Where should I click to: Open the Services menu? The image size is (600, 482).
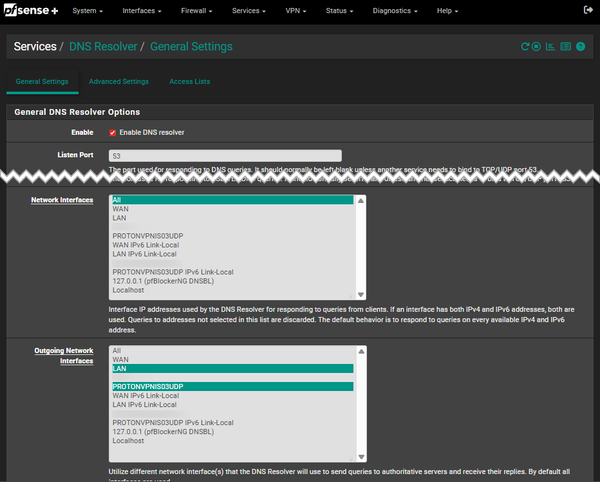click(x=249, y=11)
